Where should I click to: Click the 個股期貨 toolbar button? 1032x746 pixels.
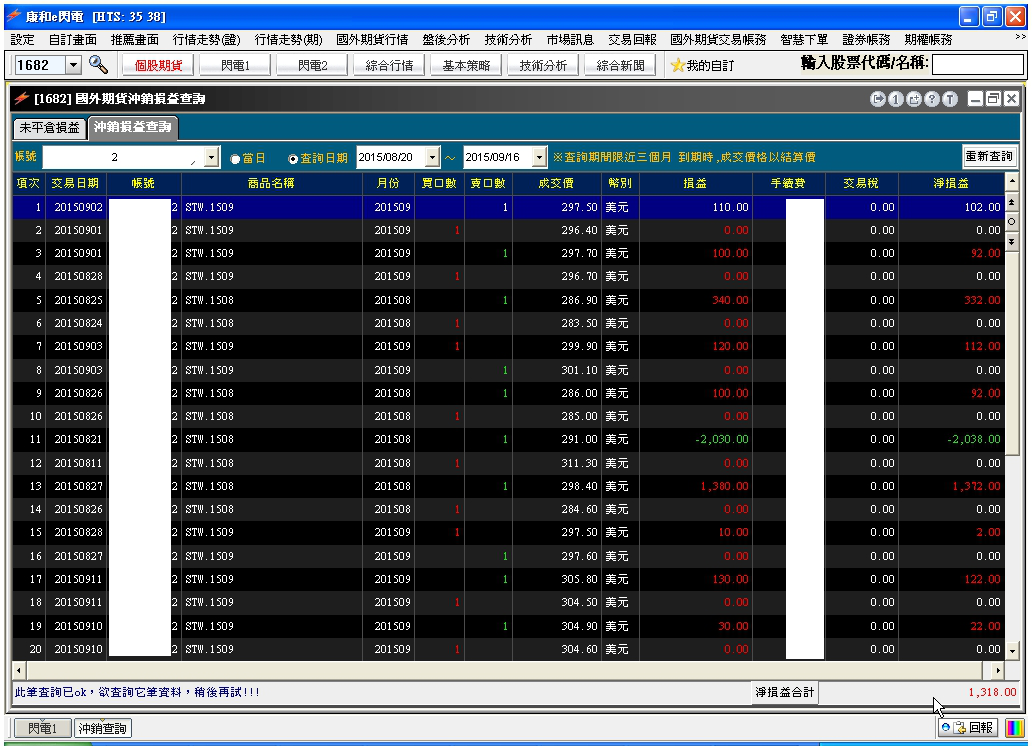click(158, 65)
